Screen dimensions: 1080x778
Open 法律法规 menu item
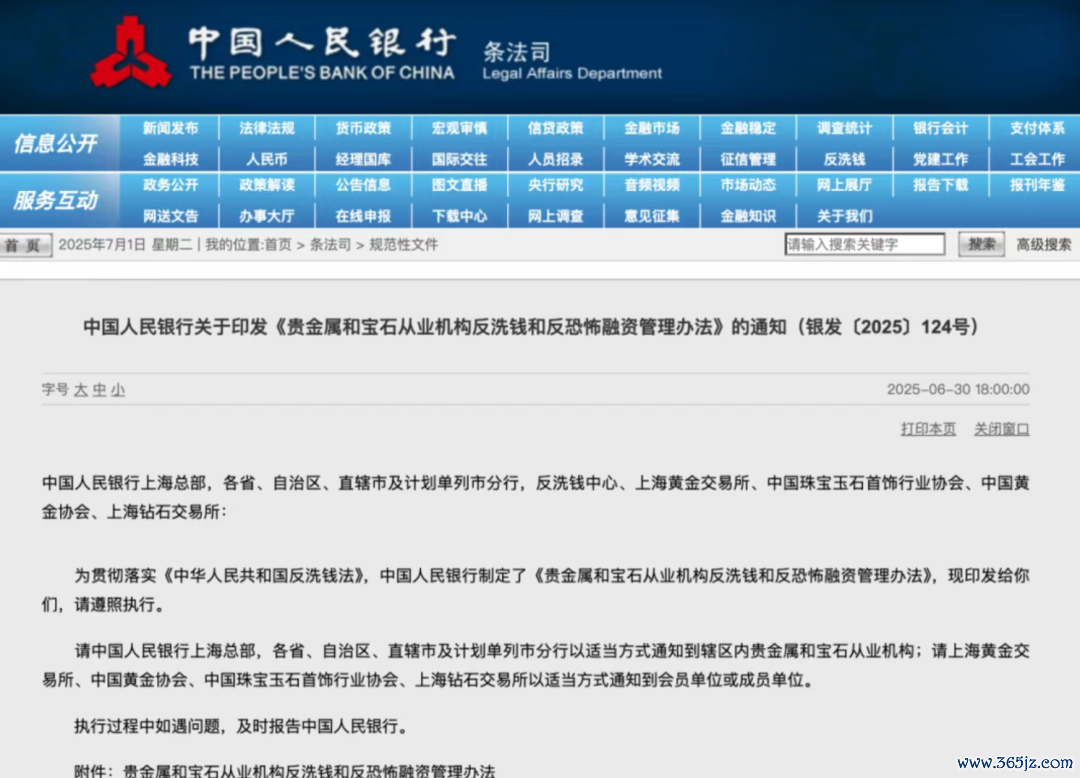point(267,128)
